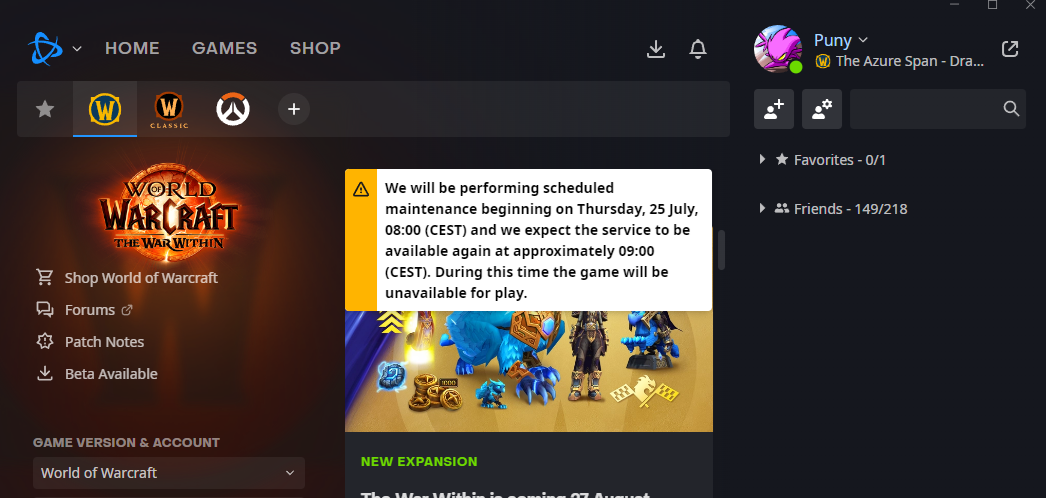Open the notifications bell
Image resolution: width=1046 pixels, height=498 pixels.
pyautogui.click(x=698, y=49)
